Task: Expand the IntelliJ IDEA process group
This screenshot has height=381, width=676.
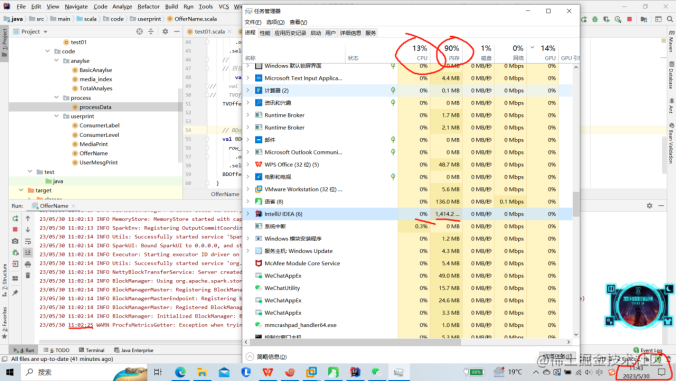Action: pyautogui.click(x=248, y=214)
